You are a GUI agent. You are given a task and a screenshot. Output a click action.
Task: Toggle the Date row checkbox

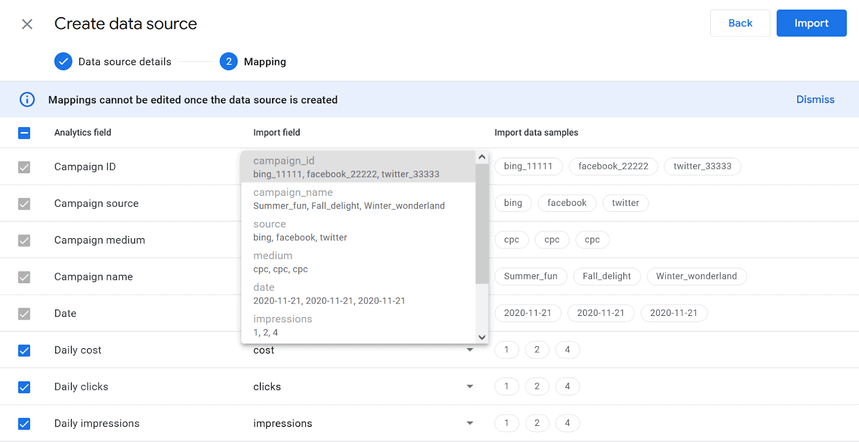point(24,314)
